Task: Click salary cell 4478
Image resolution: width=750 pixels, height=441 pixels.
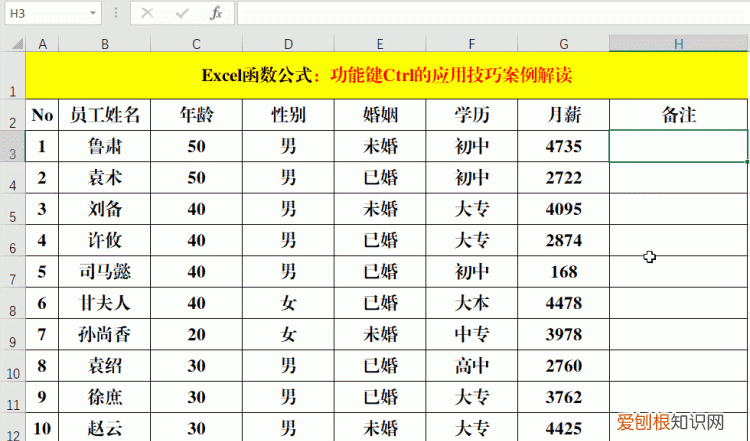Action: pyautogui.click(x=563, y=303)
